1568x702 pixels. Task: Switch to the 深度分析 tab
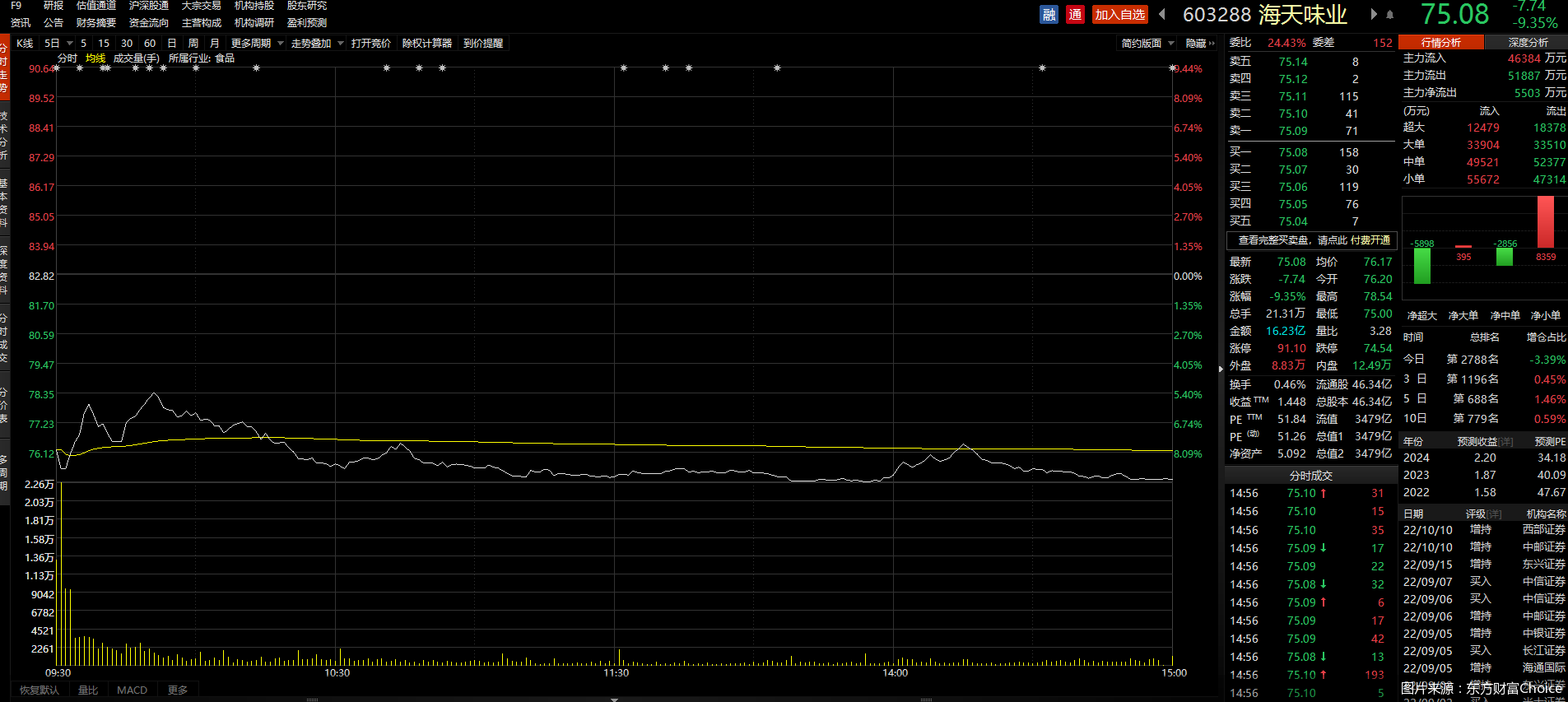click(1527, 42)
